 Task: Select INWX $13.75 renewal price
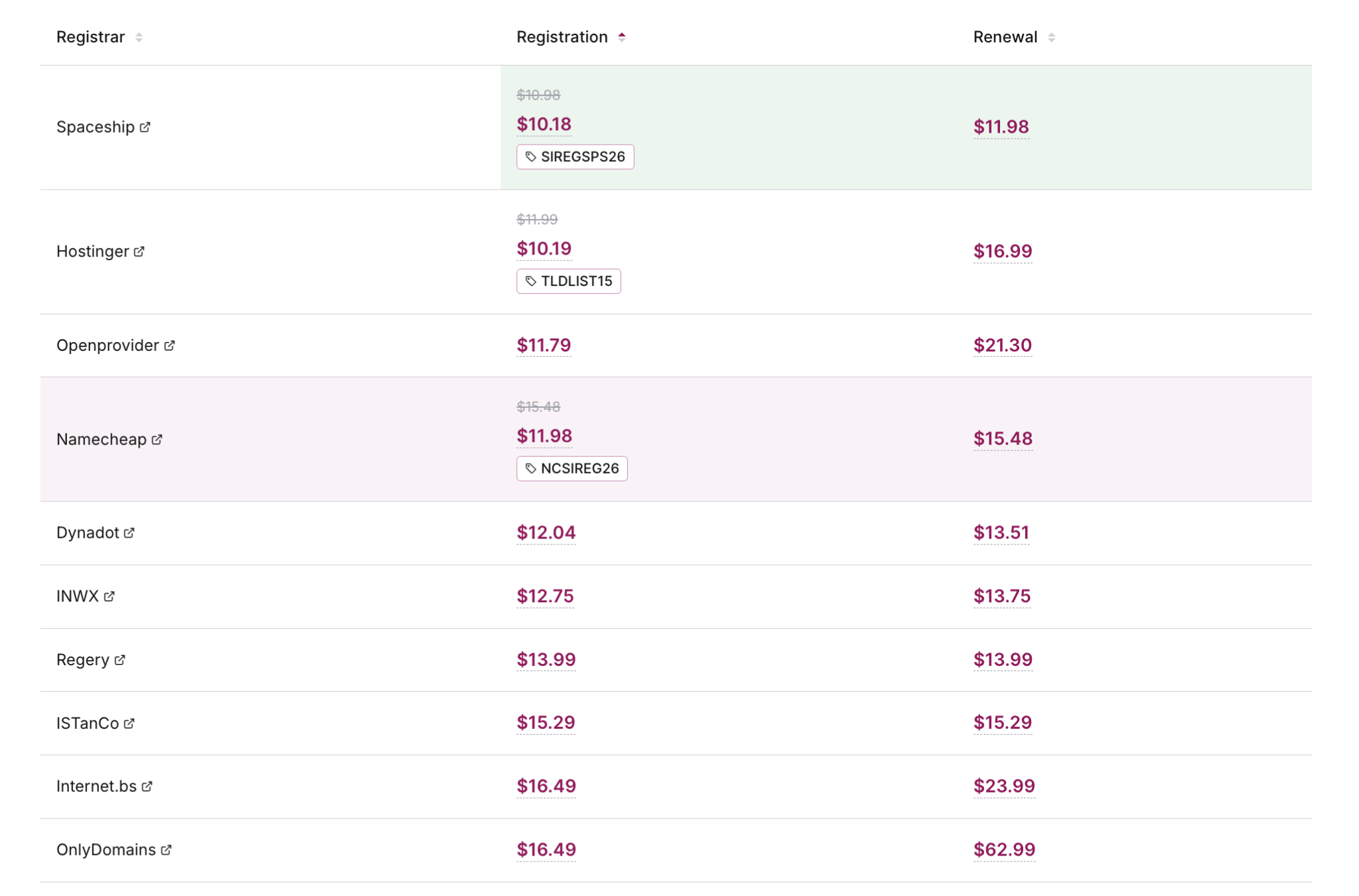coord(1002,596)
